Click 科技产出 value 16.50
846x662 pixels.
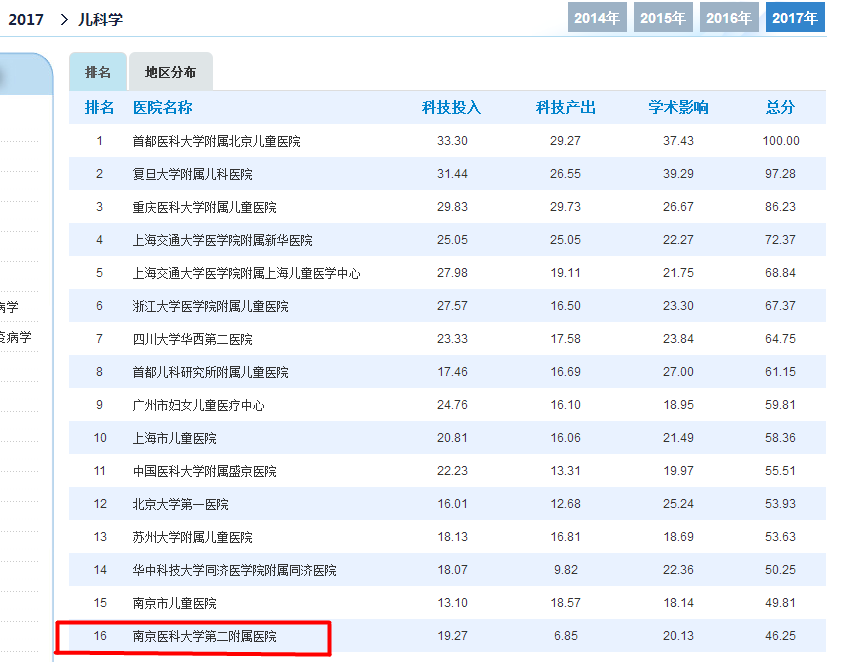pyautogui.click(x=565, y=305)
